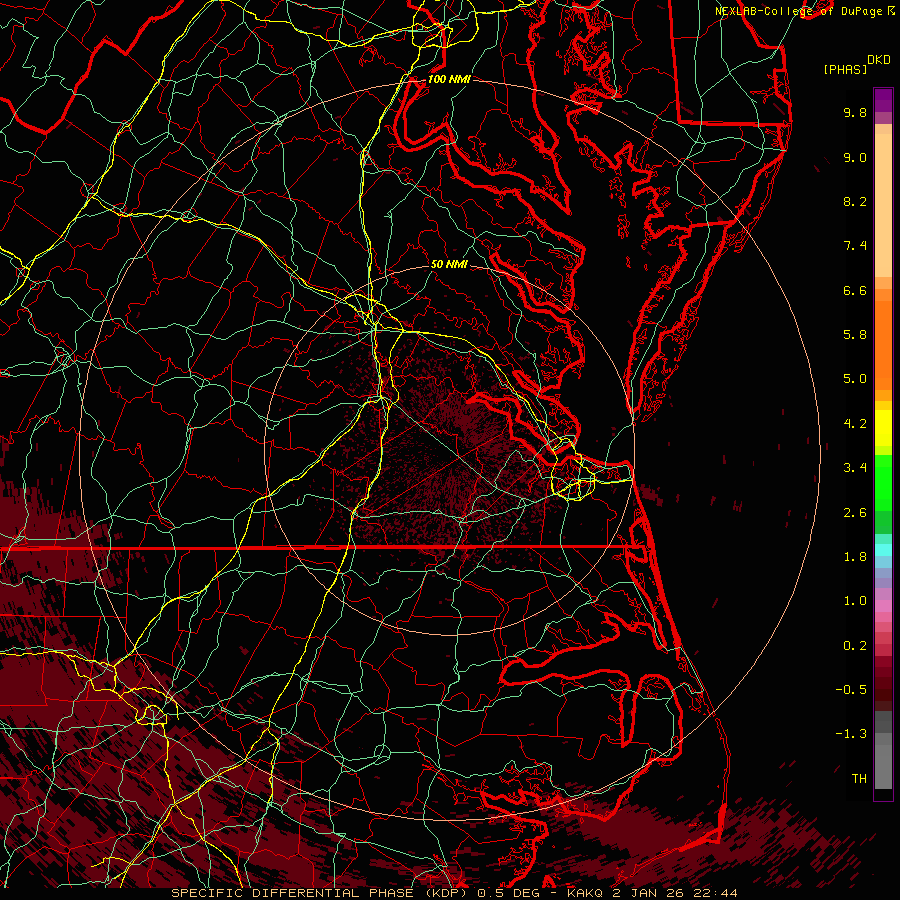Click the DKD label above the color scale
The width and height of the screenshot is (900, 900).
coord(878,60)
